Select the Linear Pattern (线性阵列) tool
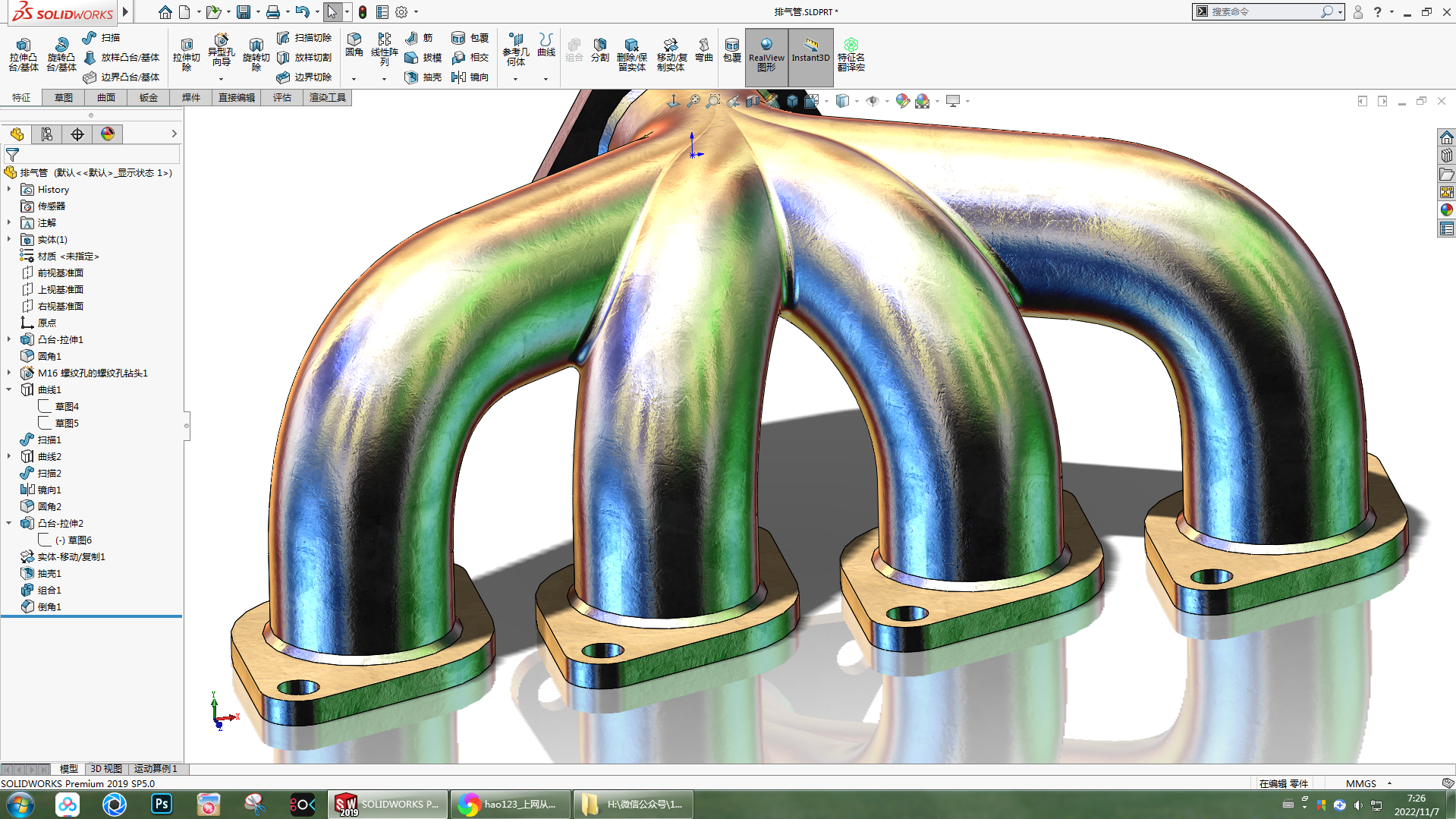 tap(385, 49)
